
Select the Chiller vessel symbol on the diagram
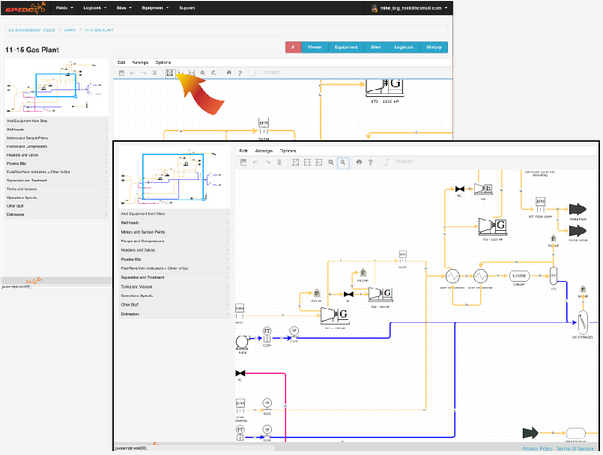pyautogui.click(x=519, y=276)
